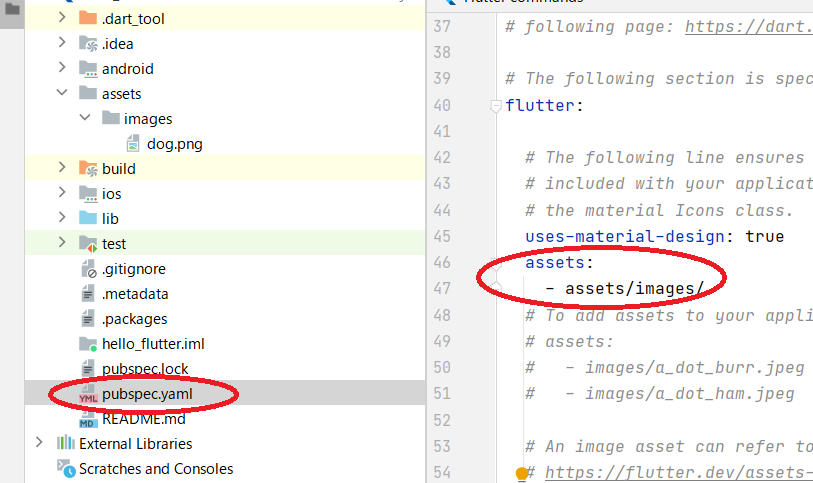The image size is (813, 483).
Task: Click the .dart_tool folder icon
Action: pyautogui.click(x=88, y=18)
